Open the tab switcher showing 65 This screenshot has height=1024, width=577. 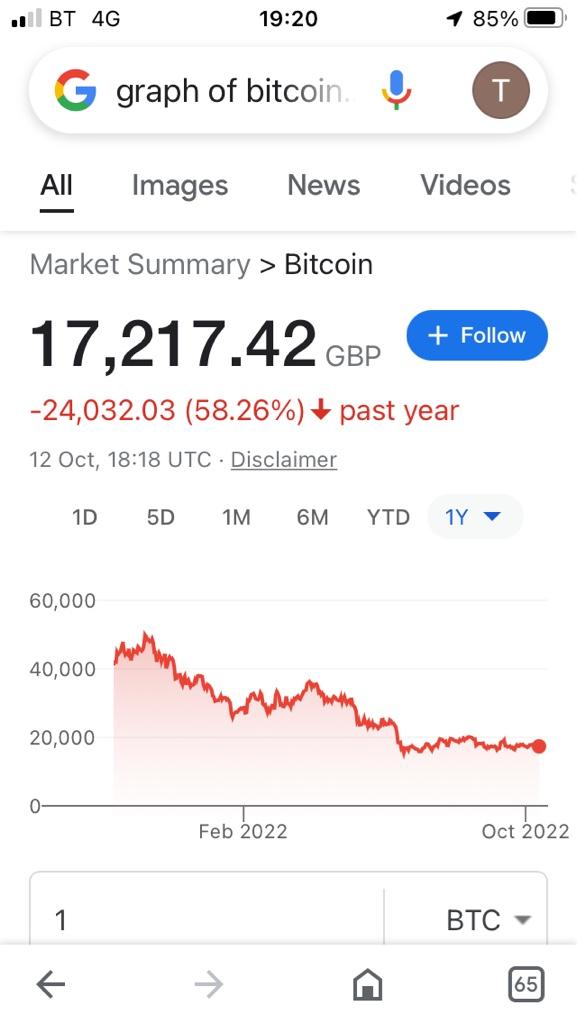525,984
